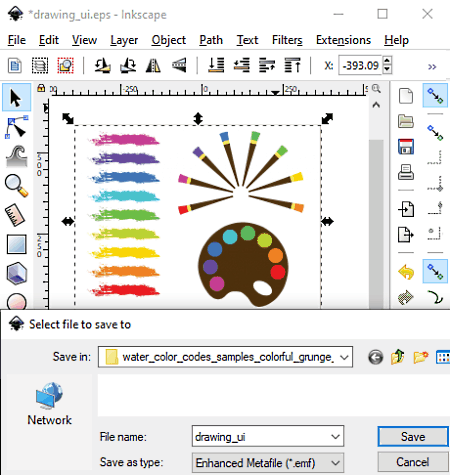Toggle snap bounding boxes
The height and width of the screenshot is (475, 450).
[435, 133]
